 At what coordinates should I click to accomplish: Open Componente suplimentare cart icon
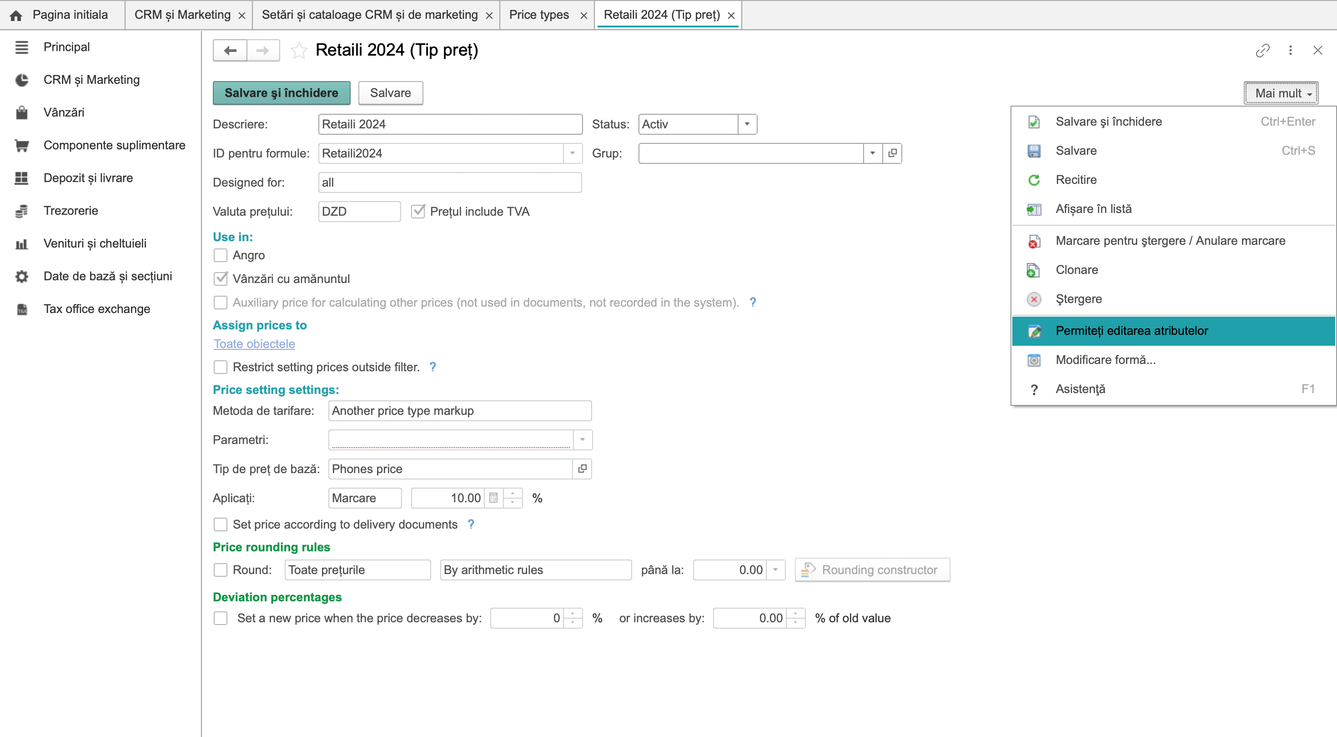pos(22,146)
